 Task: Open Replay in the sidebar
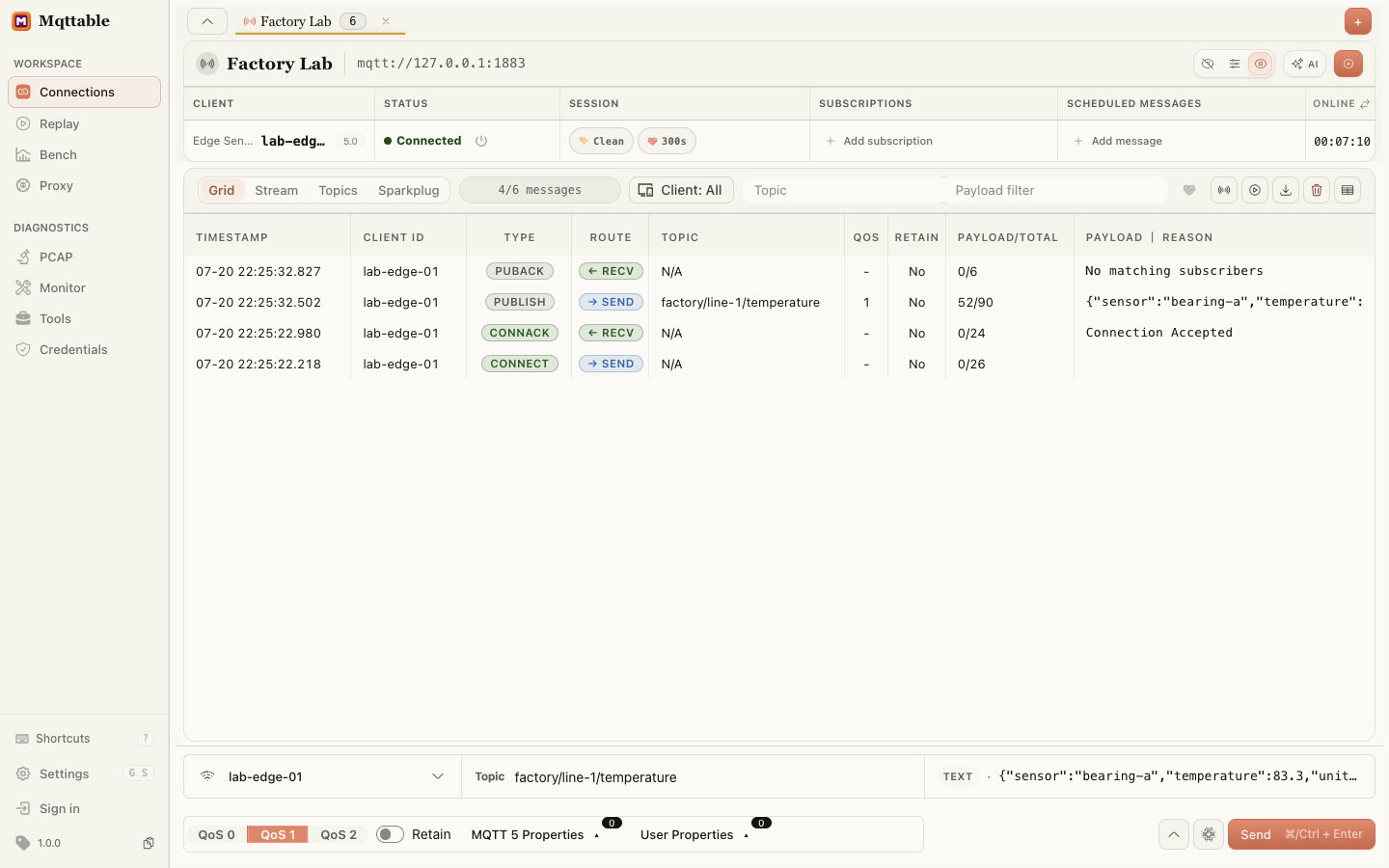coord(84,123)
